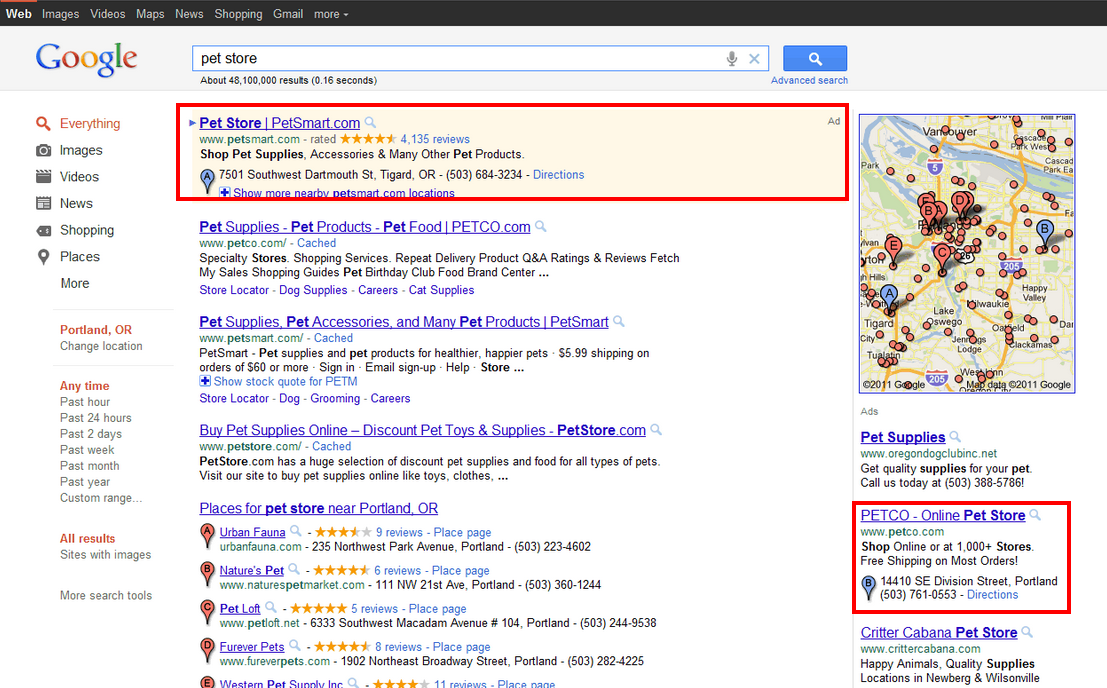
Task: Preview PETCO.com result with magnifier icon
Action: (541, 227)
